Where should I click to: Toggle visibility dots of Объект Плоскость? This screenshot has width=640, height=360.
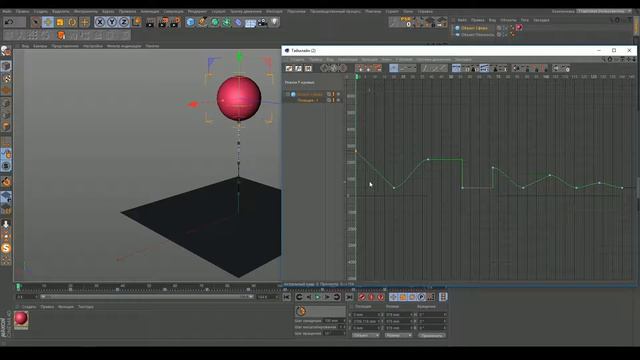(505, 35)
